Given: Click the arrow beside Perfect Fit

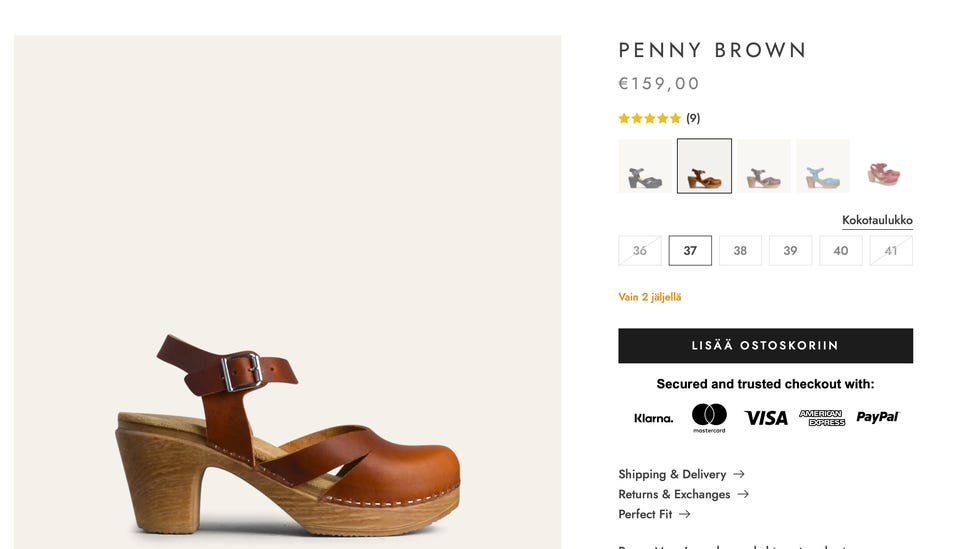Looking at the screenshot, I should pos(685,514).
